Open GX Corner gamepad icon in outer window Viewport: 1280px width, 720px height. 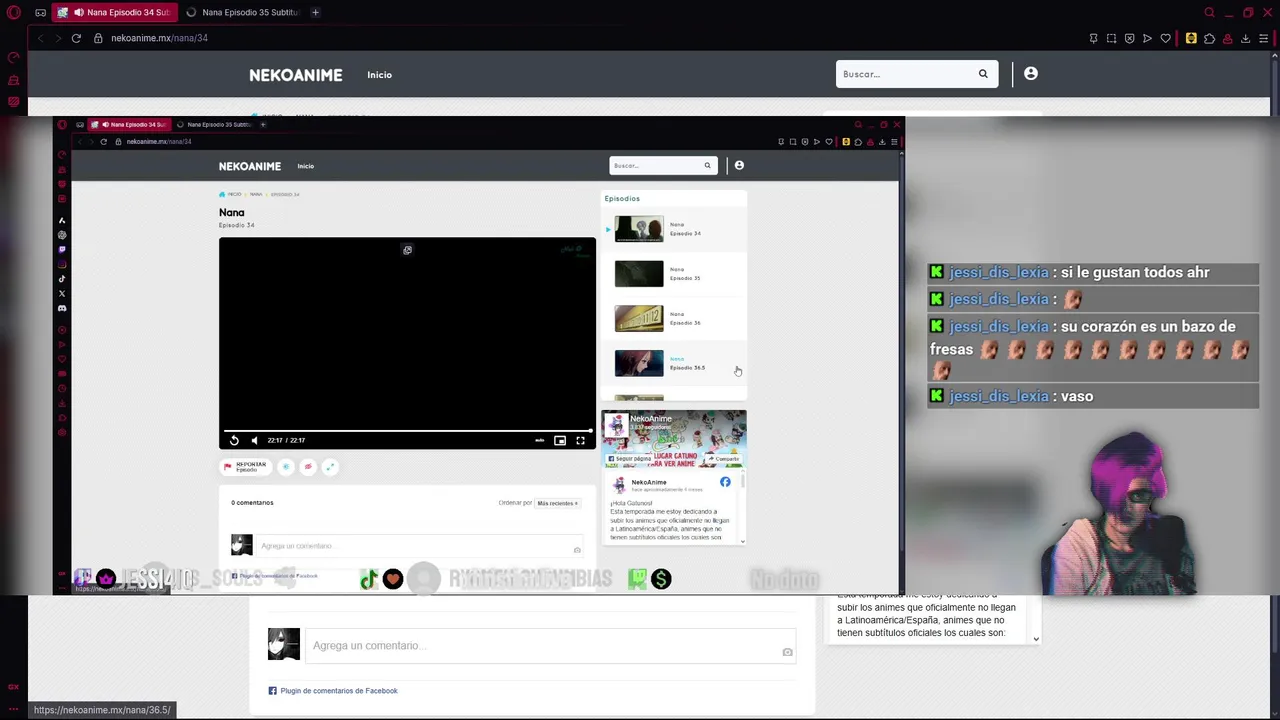tap(40, 13)
